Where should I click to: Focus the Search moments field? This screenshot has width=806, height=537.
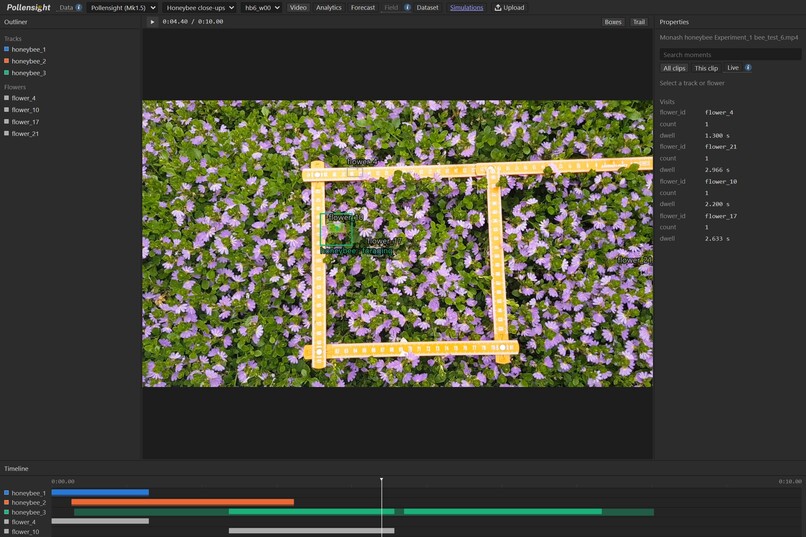point(730,54)
